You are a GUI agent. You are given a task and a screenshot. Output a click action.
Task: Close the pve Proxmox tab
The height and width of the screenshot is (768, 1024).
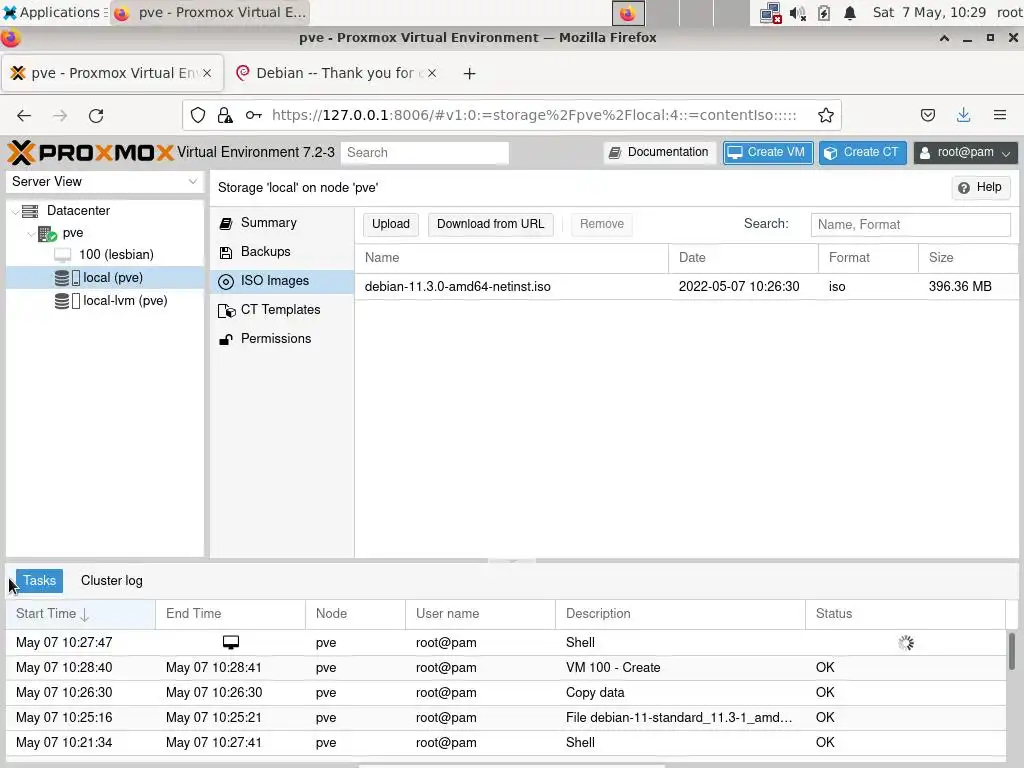tap(207, 73)
